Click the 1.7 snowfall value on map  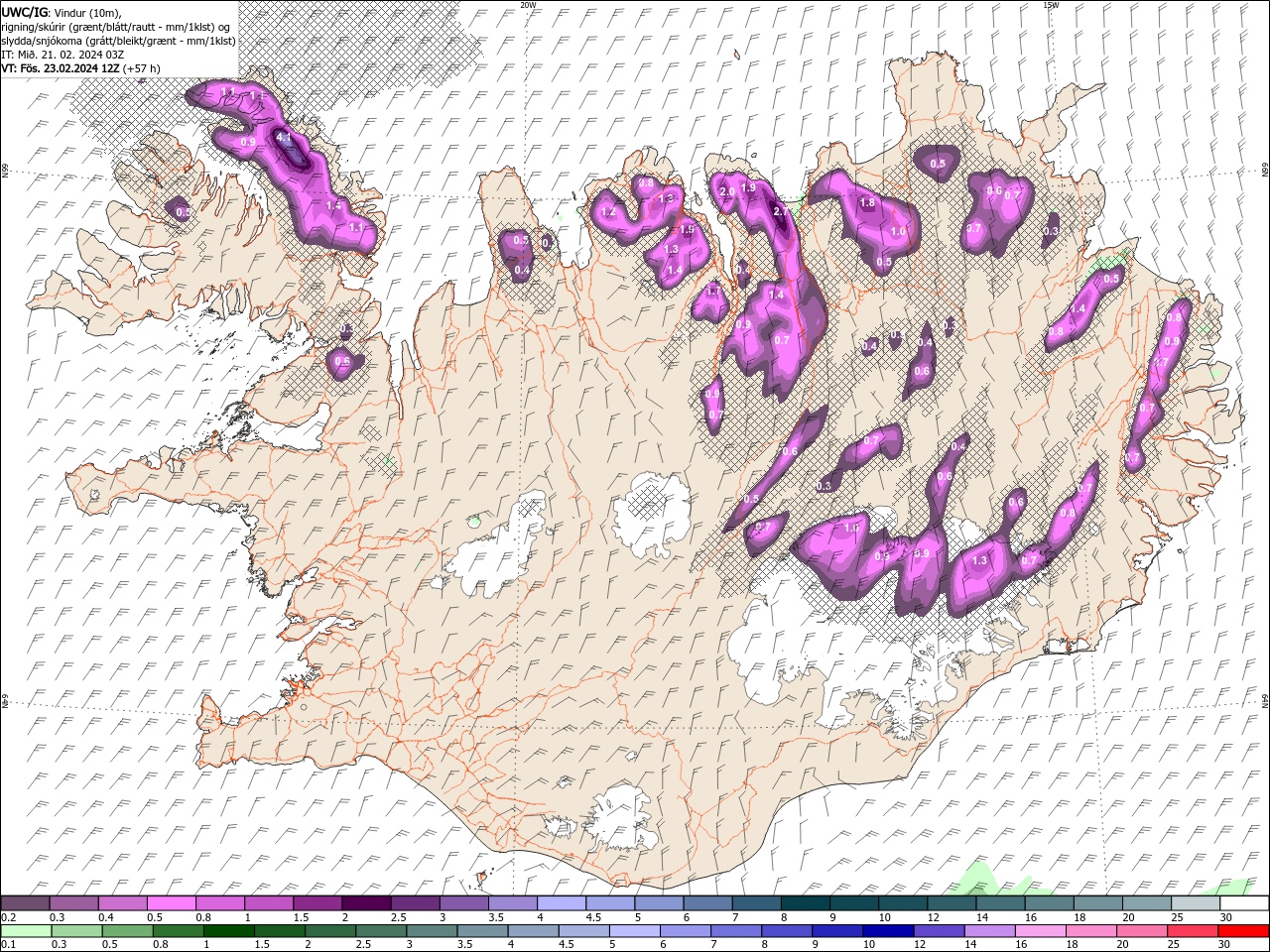(712, 292)
